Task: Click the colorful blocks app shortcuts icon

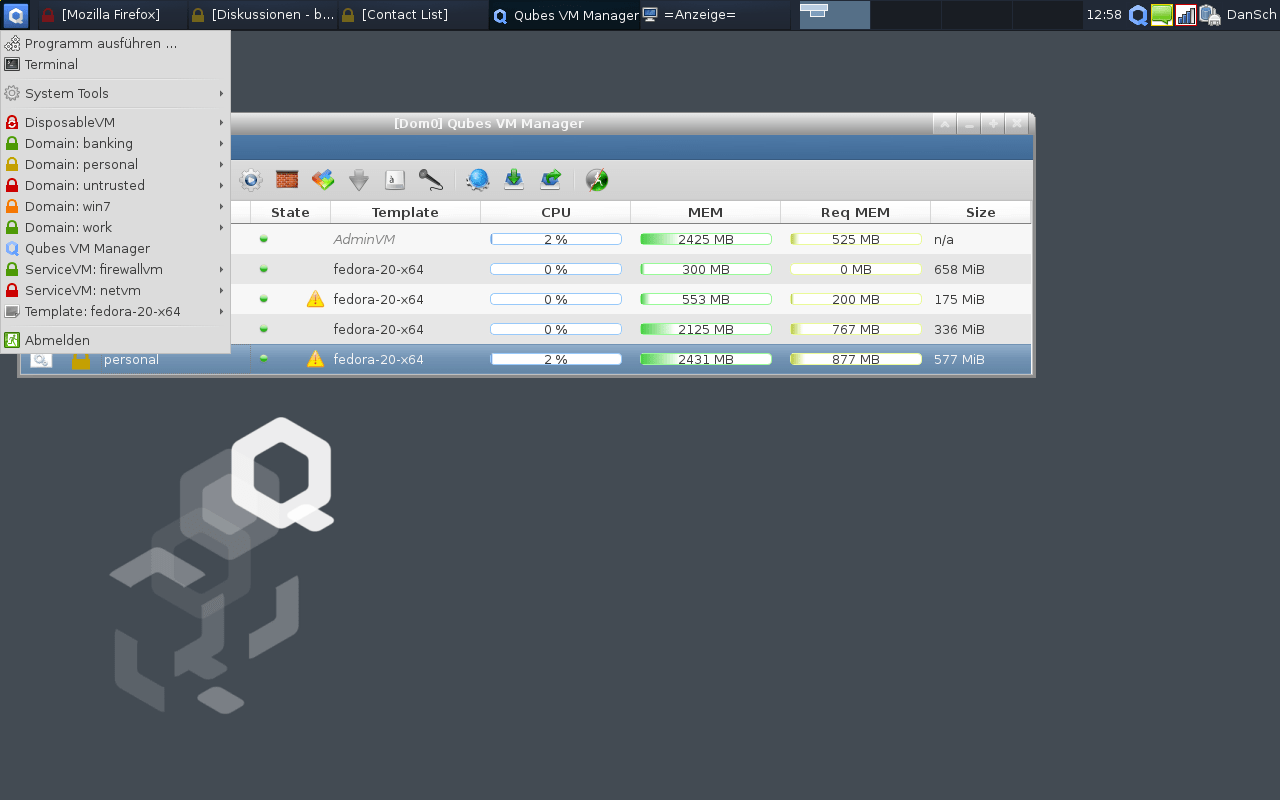Action: pos(323,180)
